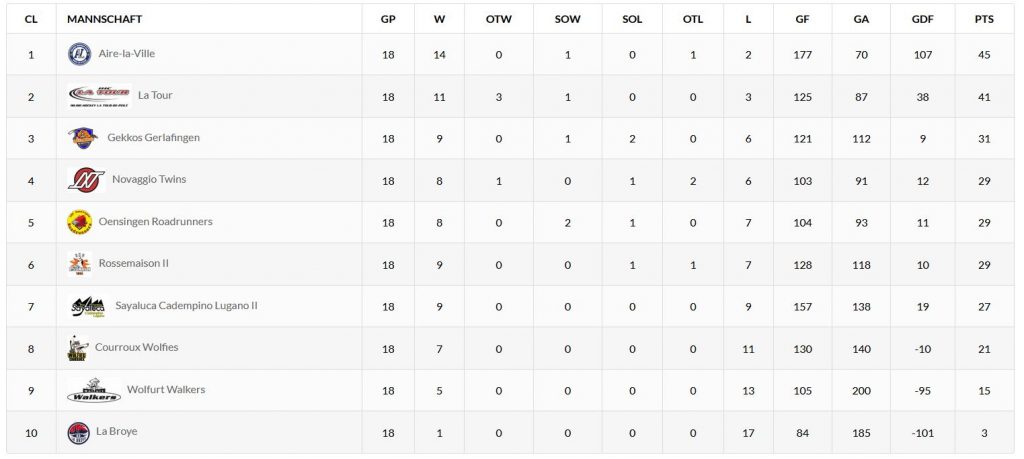Select the Novaggio Twins logo
The width and height of the screenshot is (1024, 459).
click(86, 180)
